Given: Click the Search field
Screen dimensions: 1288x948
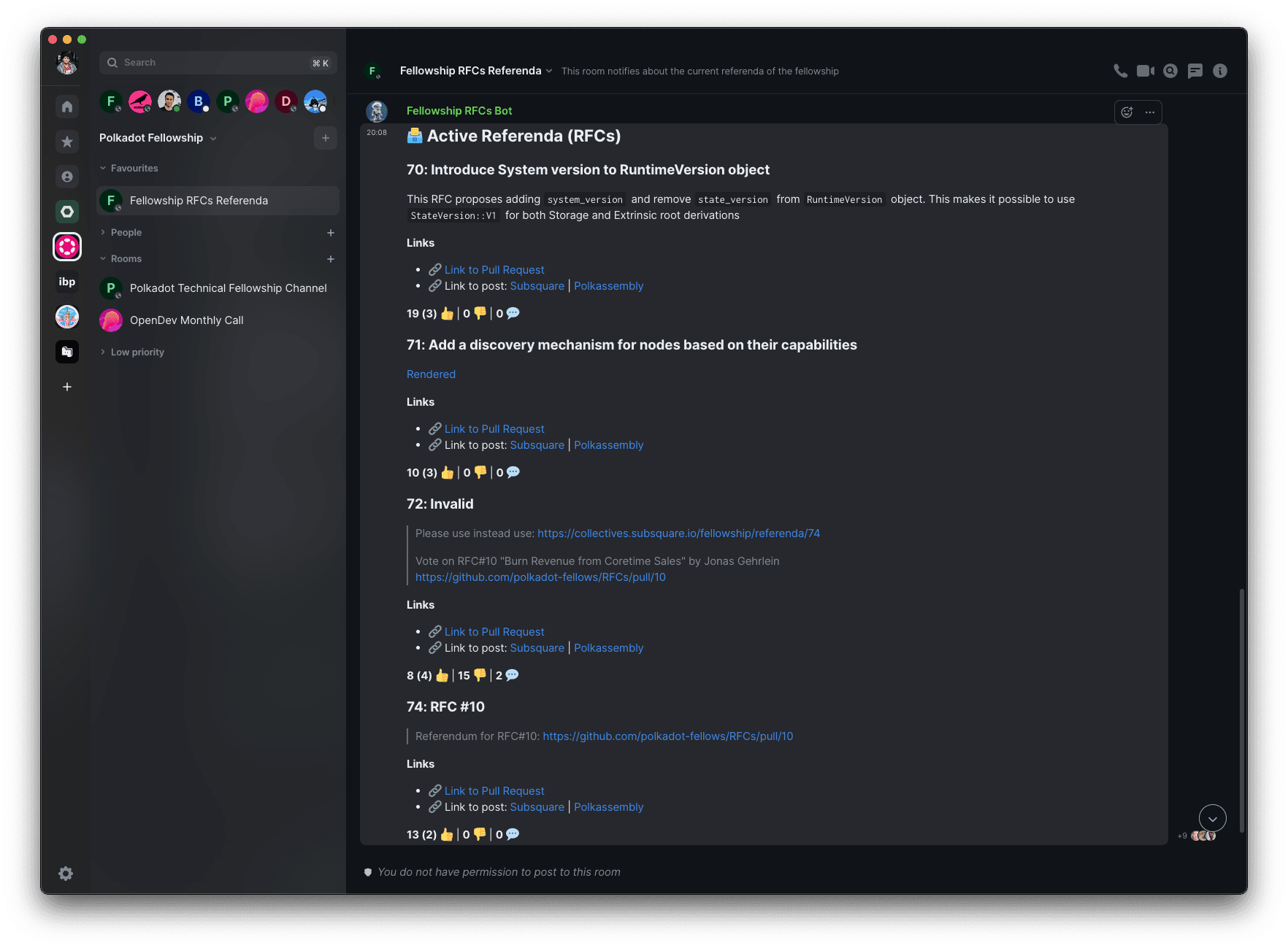Looking at the screenshot, I should click(x=218, y=63).
